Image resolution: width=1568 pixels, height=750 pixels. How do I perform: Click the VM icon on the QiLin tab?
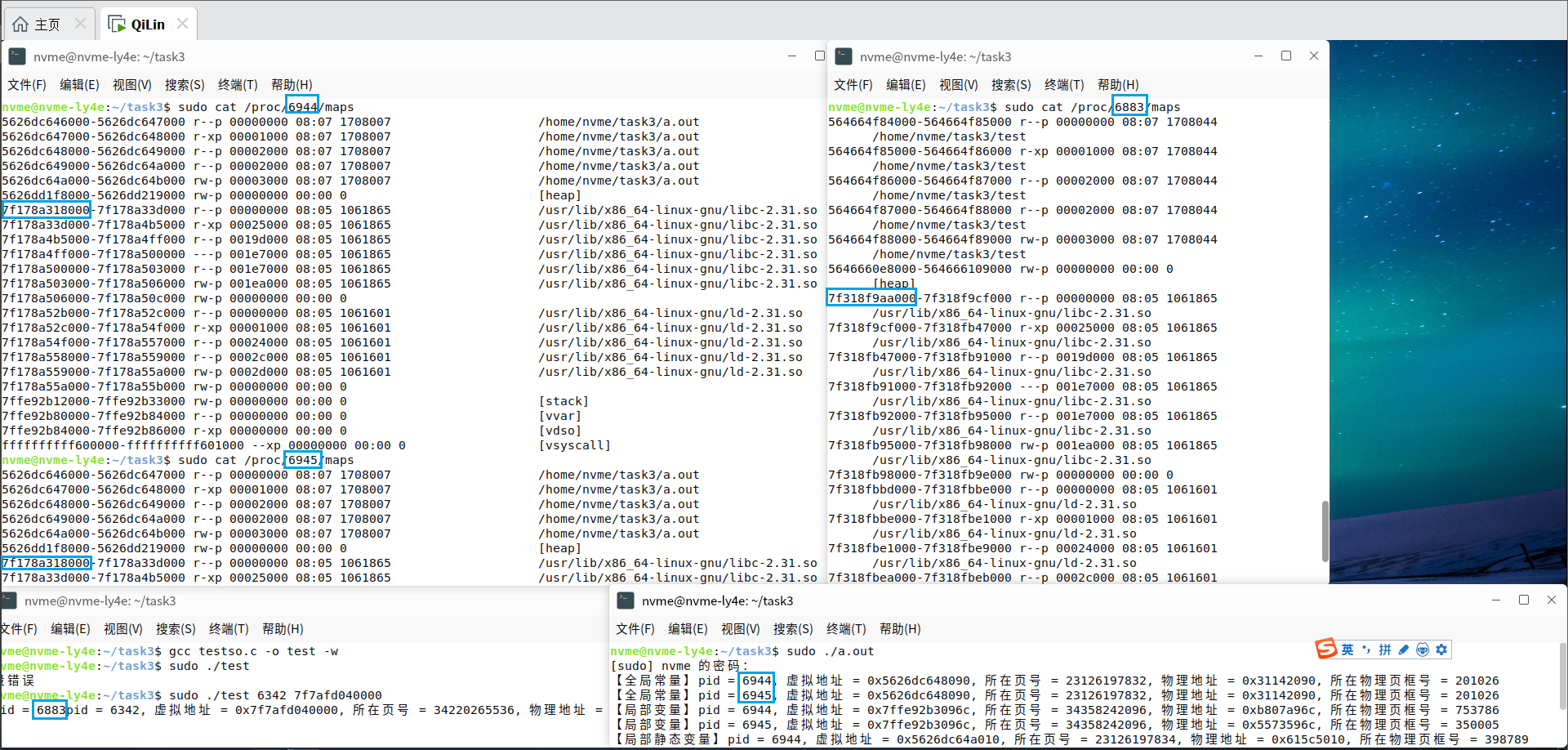pyautogui.click(x=117, y=24)
